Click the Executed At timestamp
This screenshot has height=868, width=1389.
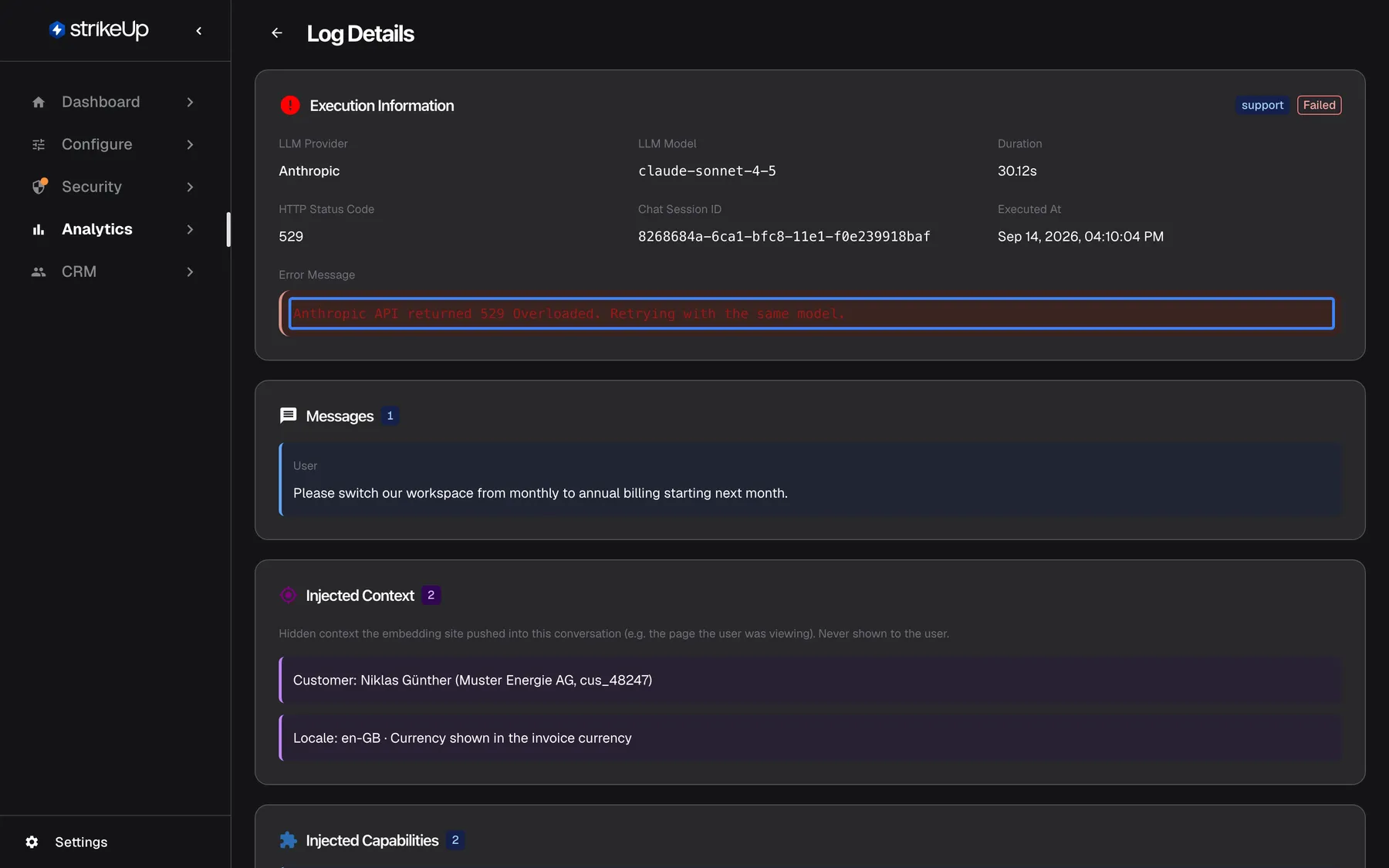(x=1080, y=236)
